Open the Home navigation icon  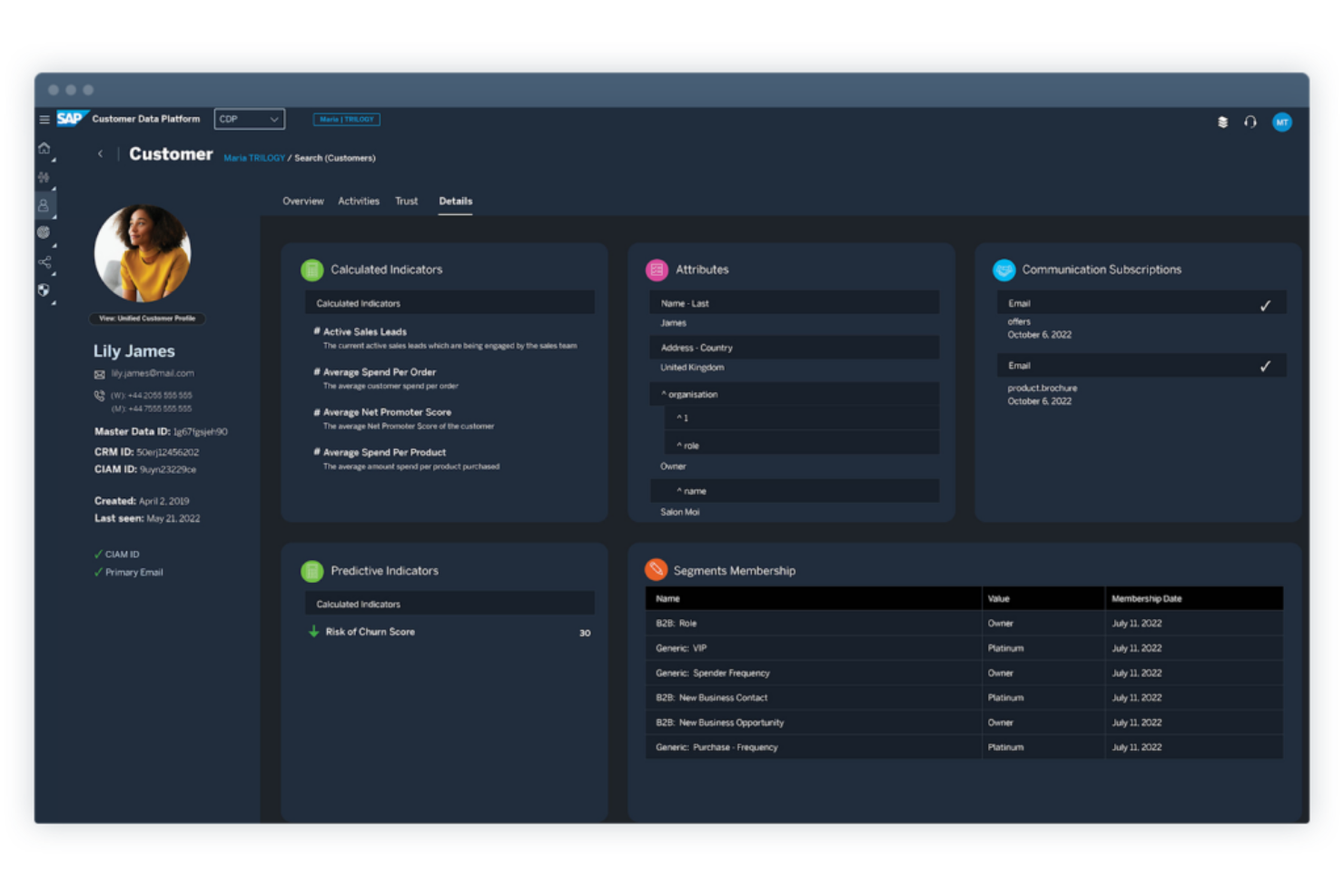click(x=44, y=147)
